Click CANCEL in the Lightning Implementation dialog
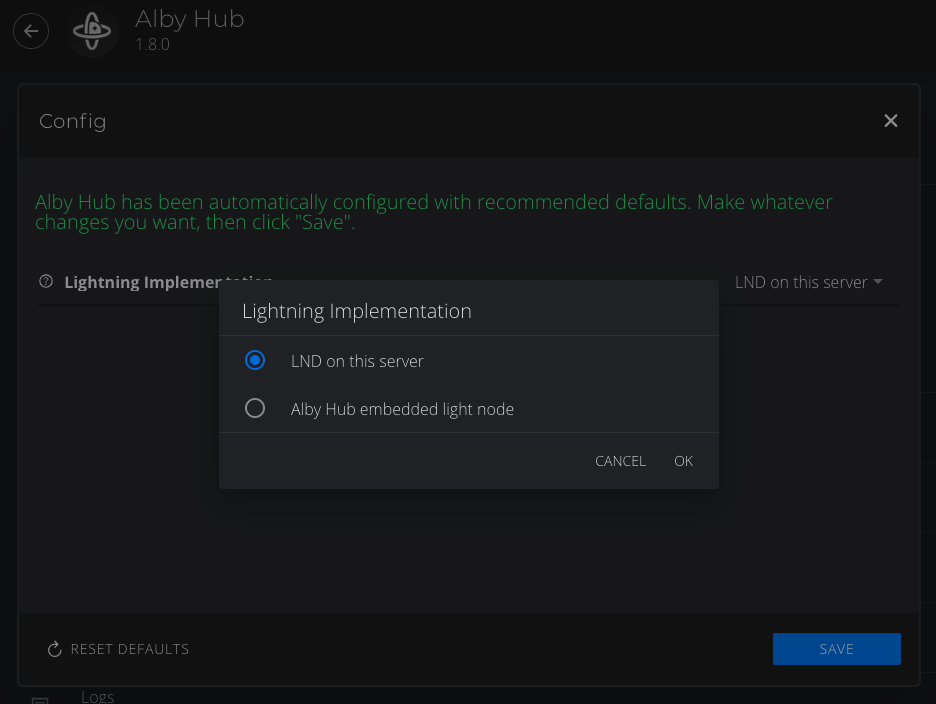This screenshot has height=704, width=936. click(x=620, y=461)
